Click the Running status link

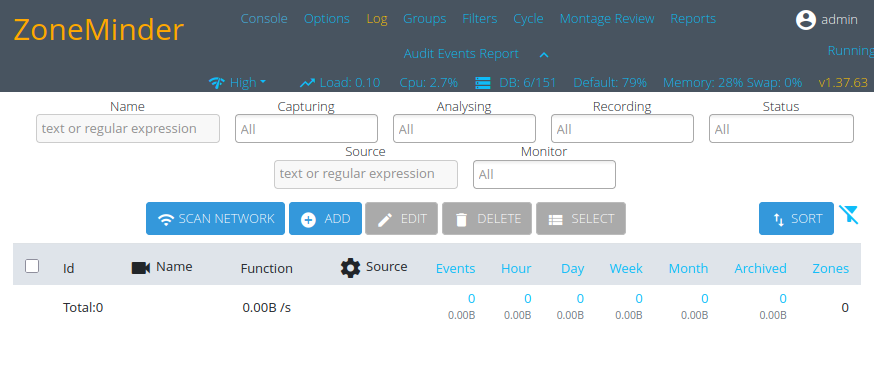[x=851, y=50]
